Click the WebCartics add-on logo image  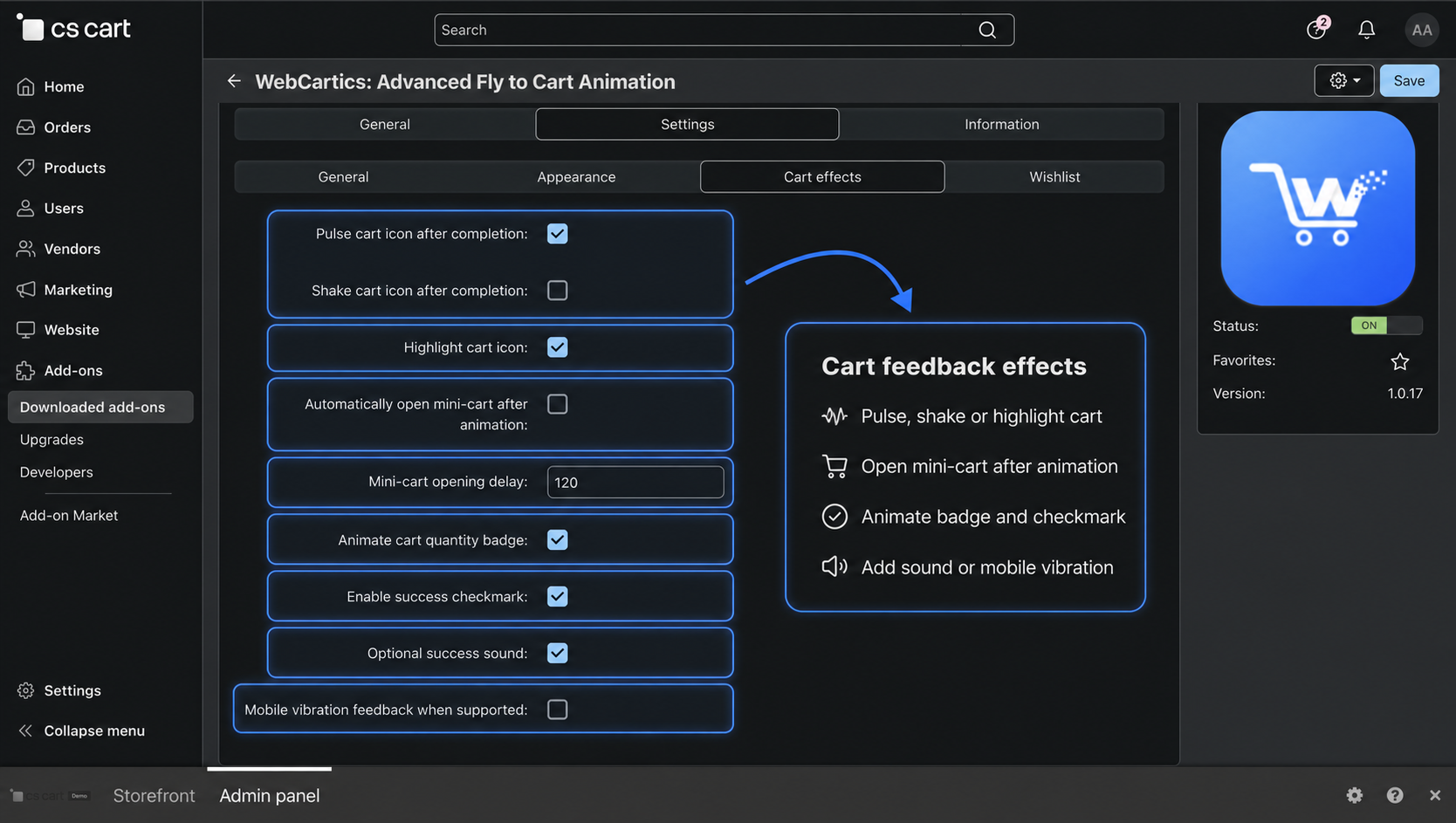[1318, 208]
